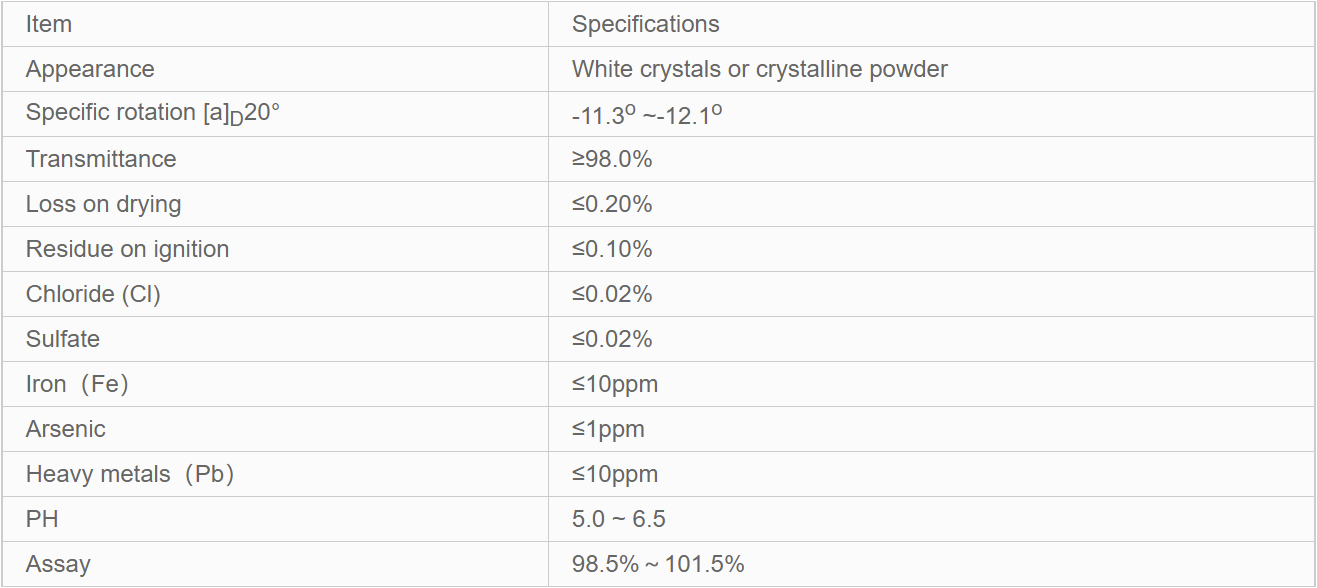Select the 'Heavy metals (Pb)' cell
1317x588 pixels.
tap(130, 474)
